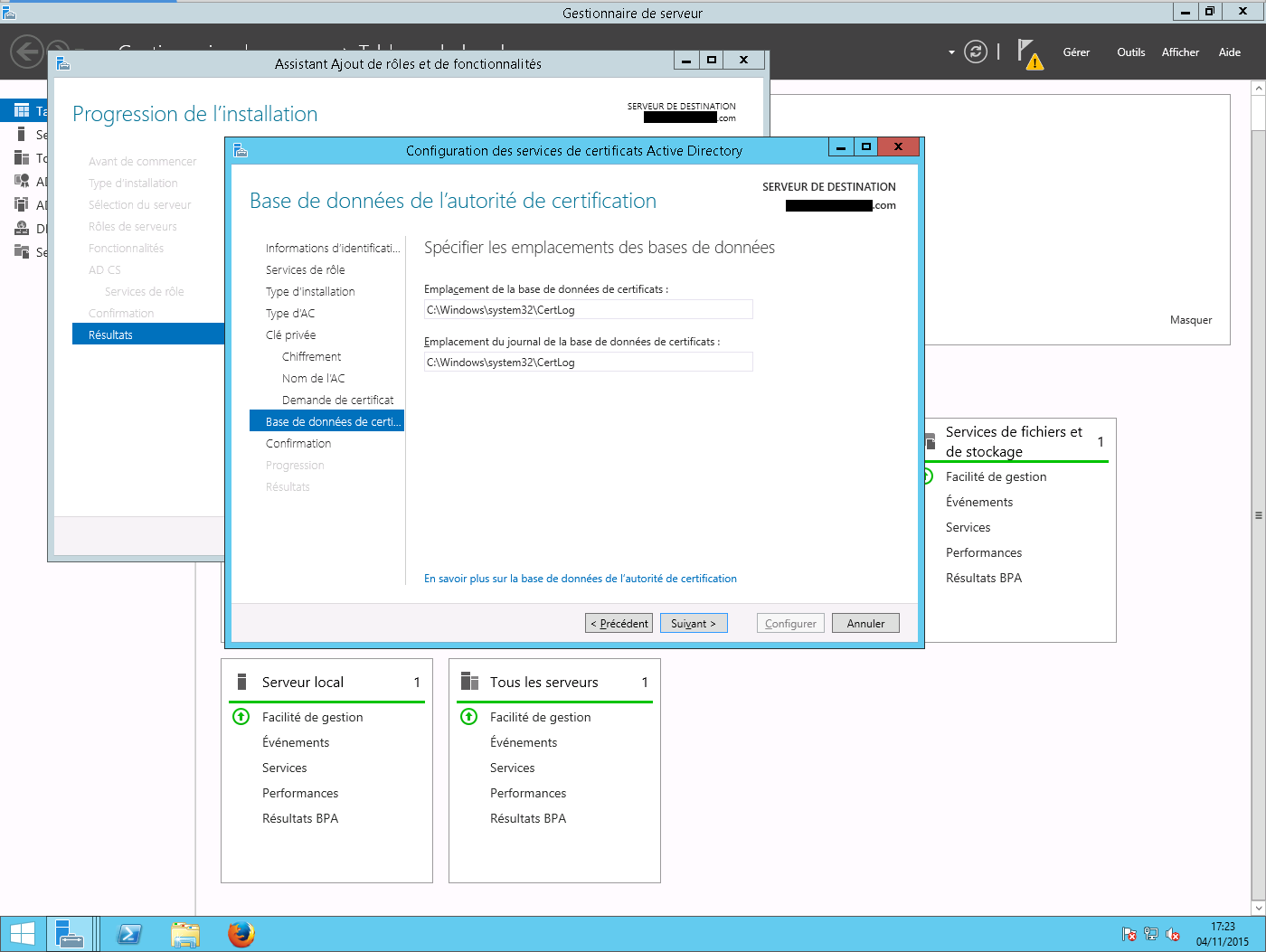The image size is (1266, 952).
Task: Open Windows PowerShell from the taskbar
Action: point(129,934)
